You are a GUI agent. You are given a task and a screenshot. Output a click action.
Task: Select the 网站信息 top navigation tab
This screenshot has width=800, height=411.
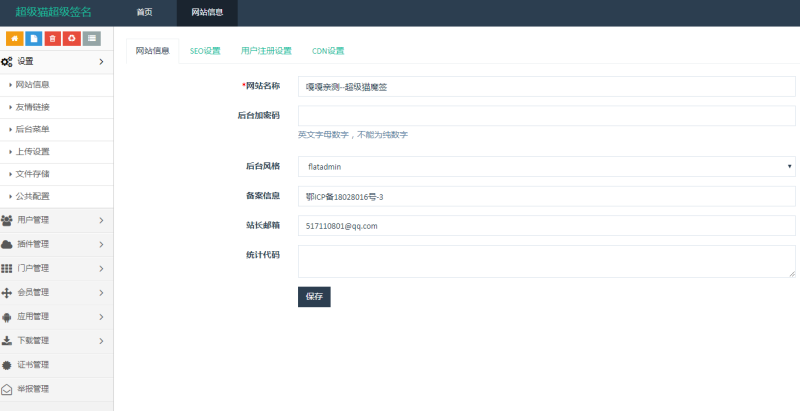click(207, 12)
